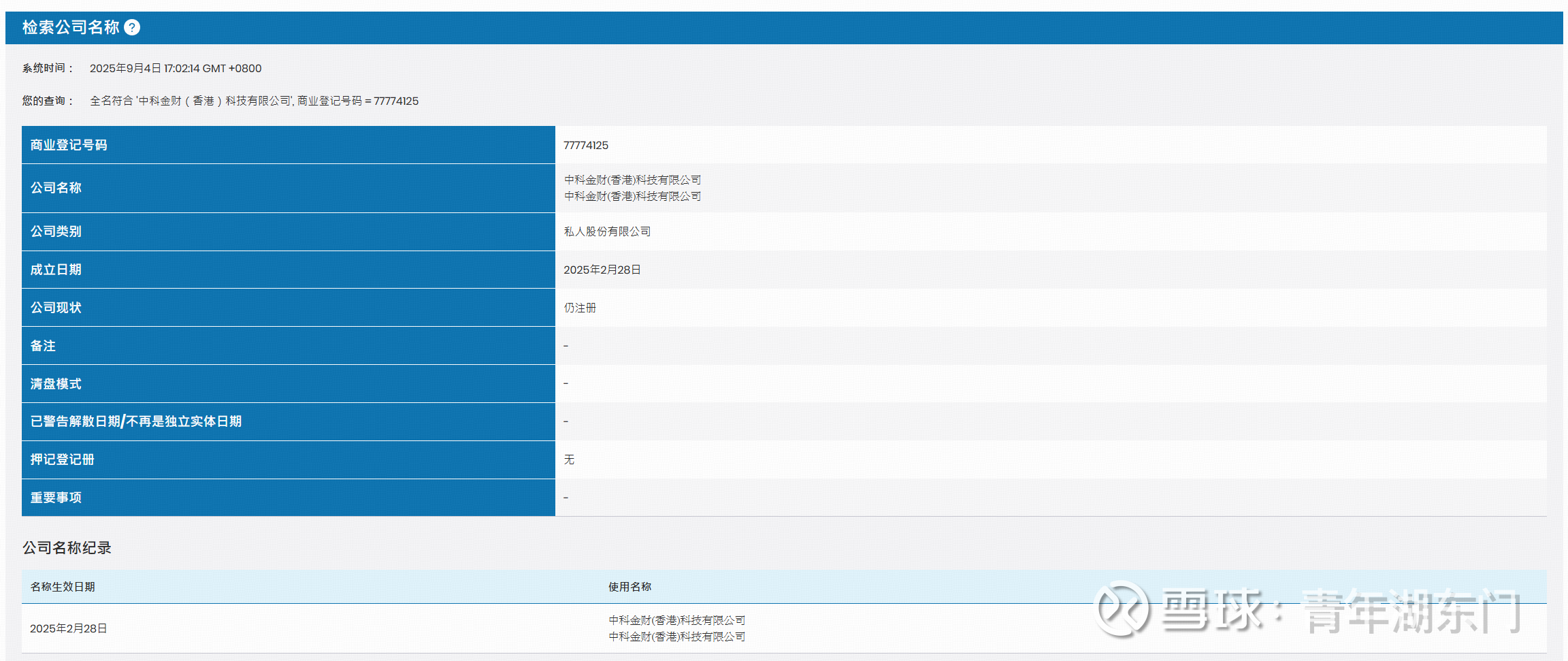Select the 清盘模式 row label
The height and width of the screenshot is (661, 1568).
point(56,384)
